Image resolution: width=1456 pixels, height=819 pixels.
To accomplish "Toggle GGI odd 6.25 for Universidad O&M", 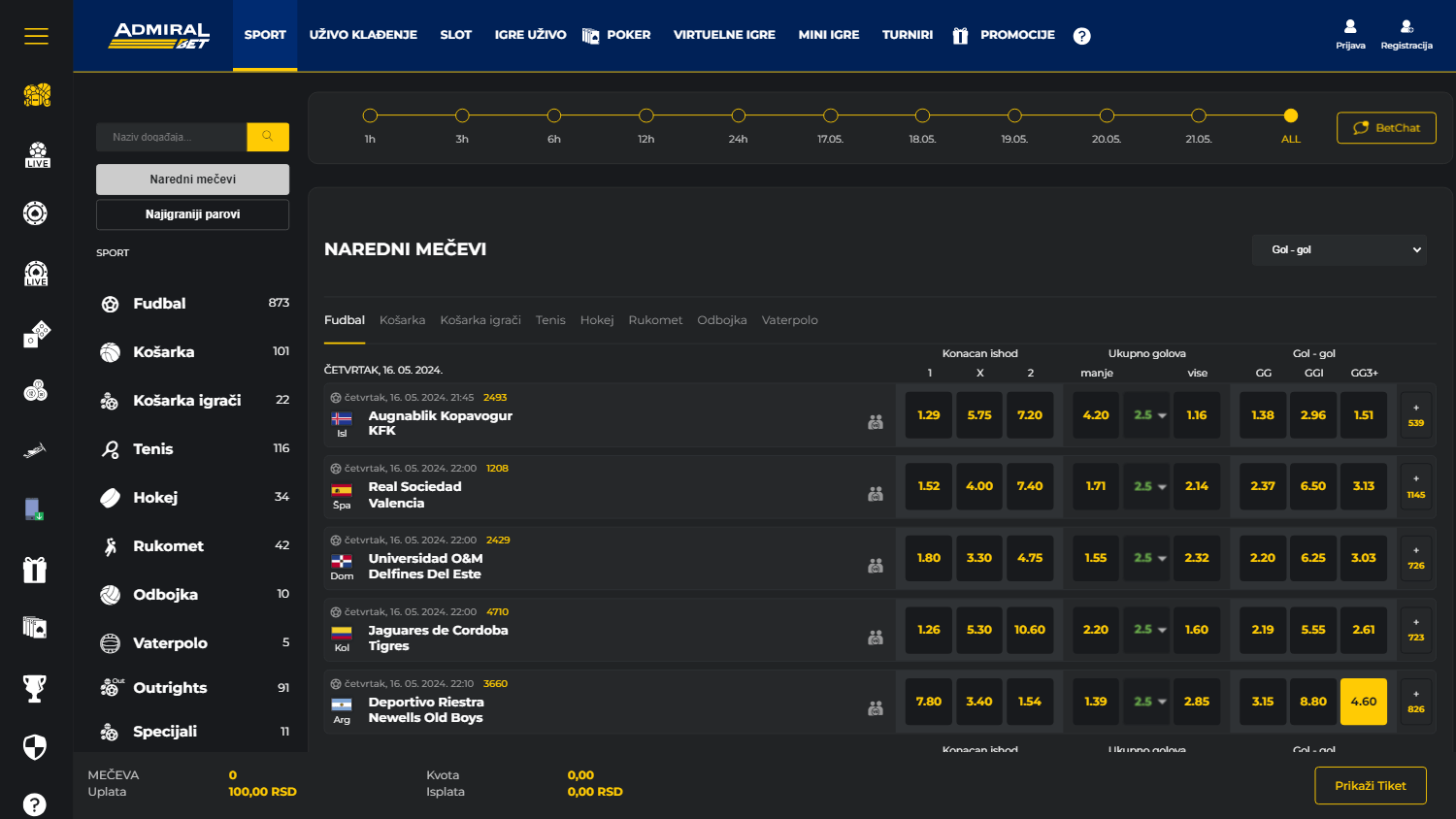I will 1313,558.
